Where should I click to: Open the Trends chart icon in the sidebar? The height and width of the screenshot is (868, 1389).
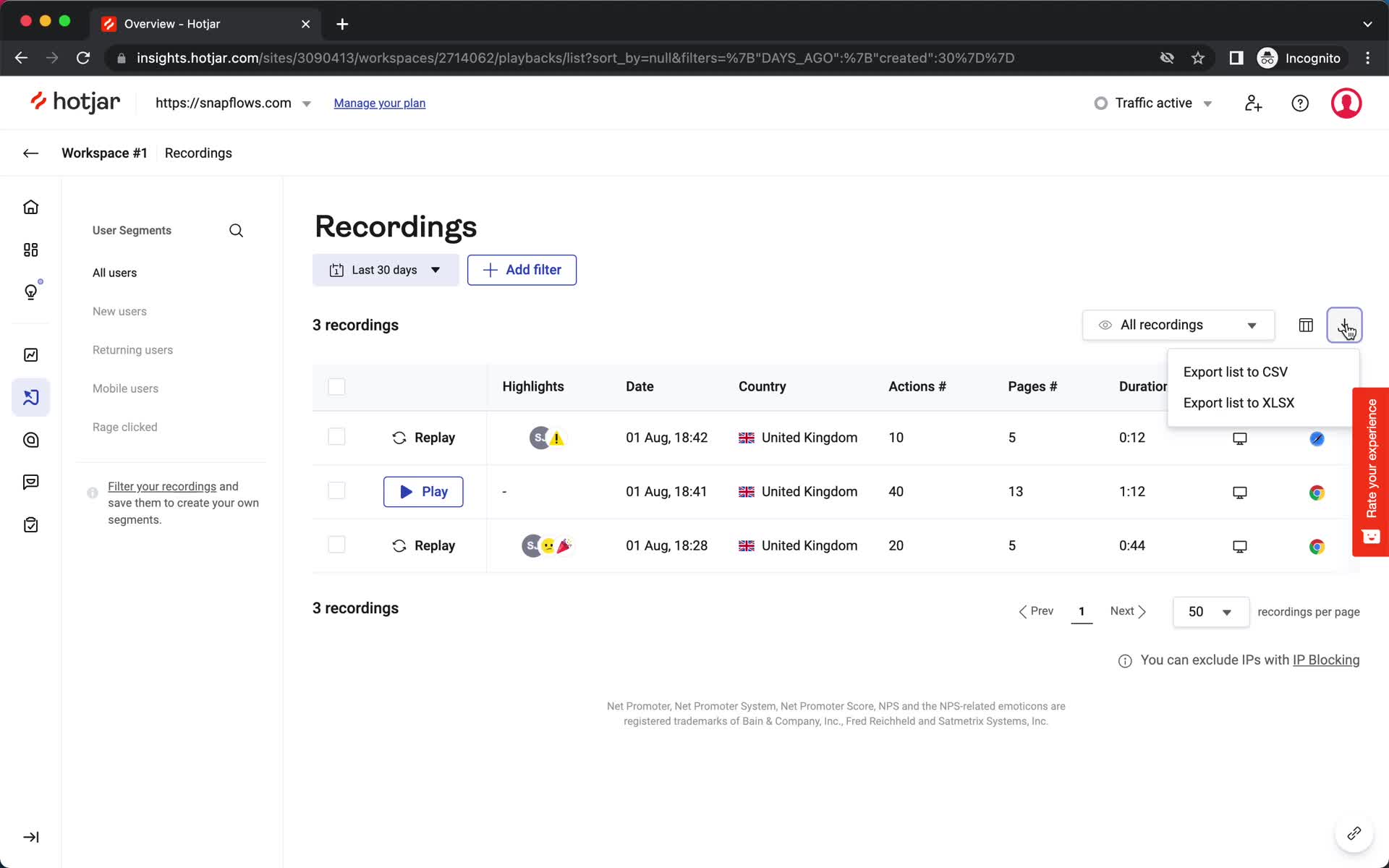(30, 354)
